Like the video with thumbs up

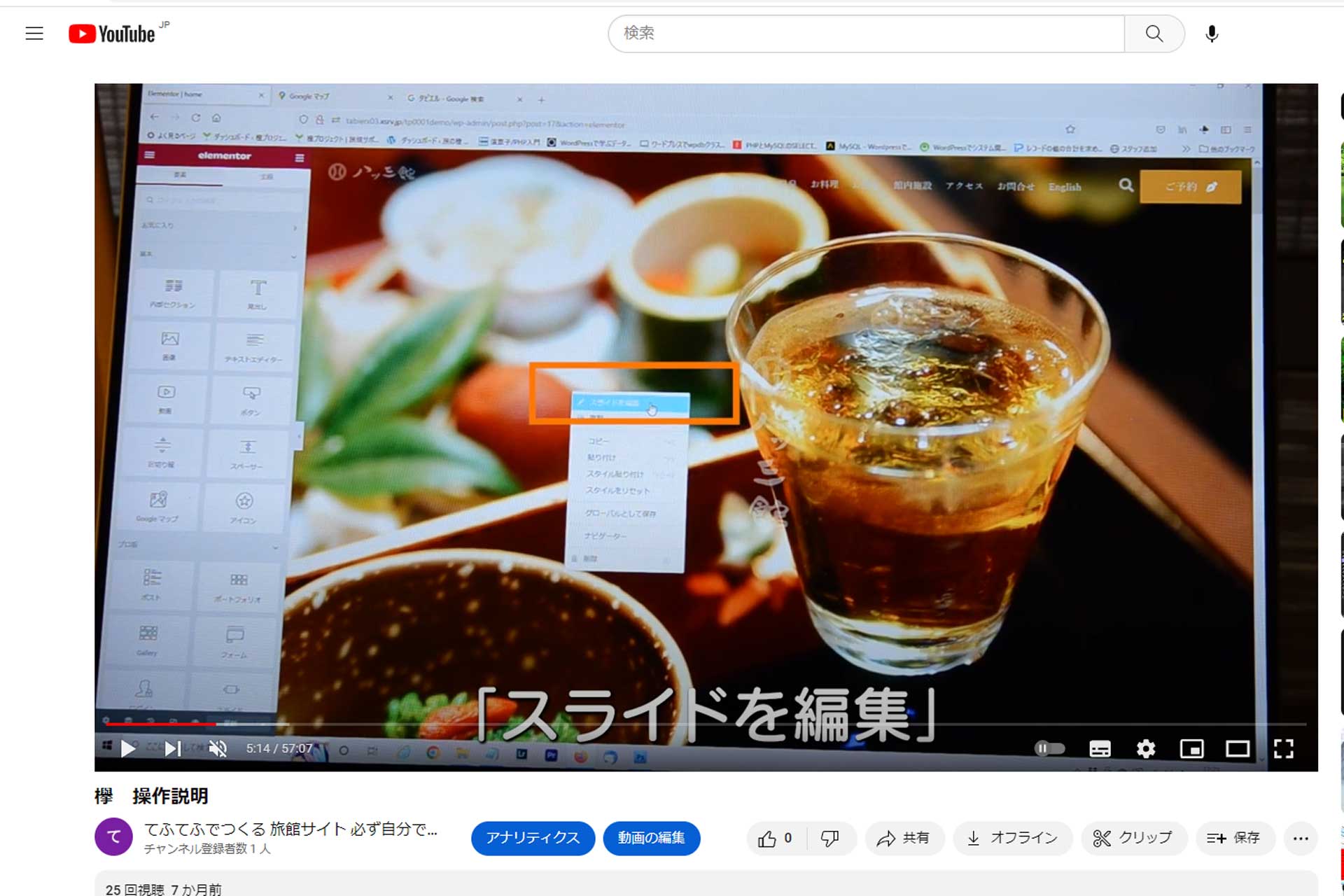776,838
